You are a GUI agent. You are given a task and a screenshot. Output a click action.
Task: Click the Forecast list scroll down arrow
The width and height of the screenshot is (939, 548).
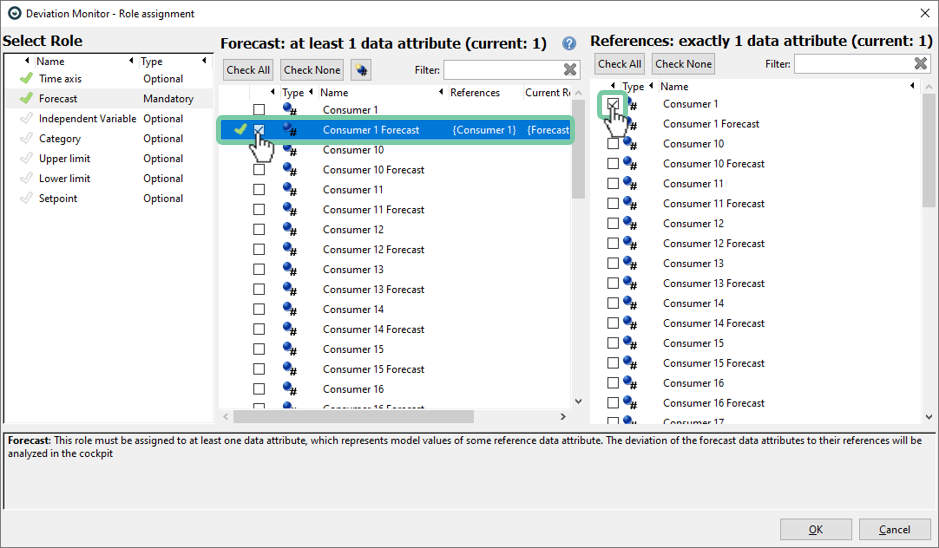tap(578, 401)
